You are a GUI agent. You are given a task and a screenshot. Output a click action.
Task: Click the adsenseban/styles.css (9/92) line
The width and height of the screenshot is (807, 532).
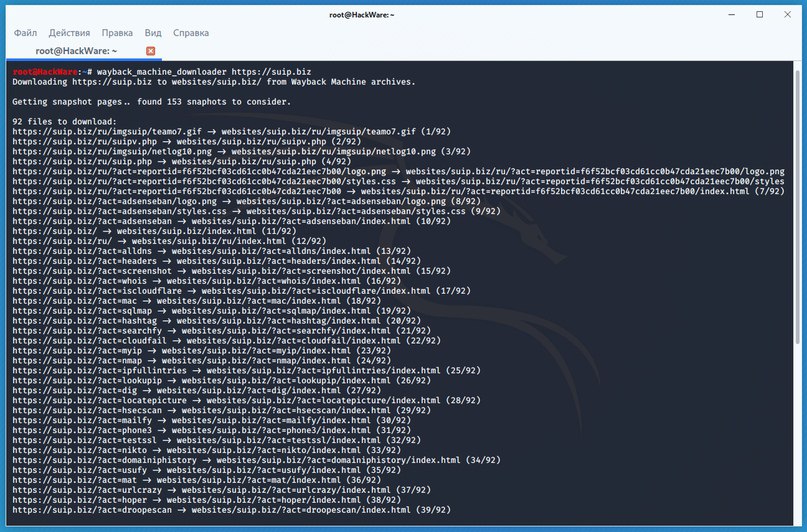256,211
